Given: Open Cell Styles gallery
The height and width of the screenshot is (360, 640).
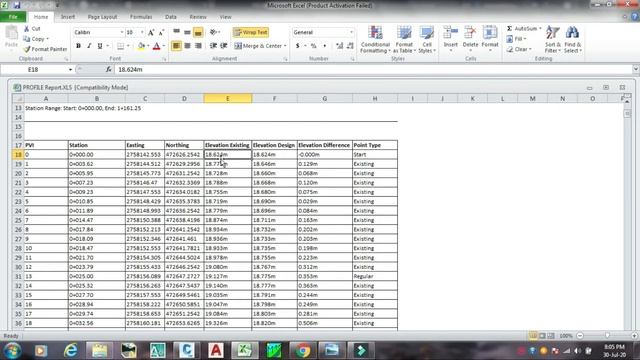Looking at the screenshot, I should coord(427,39).
